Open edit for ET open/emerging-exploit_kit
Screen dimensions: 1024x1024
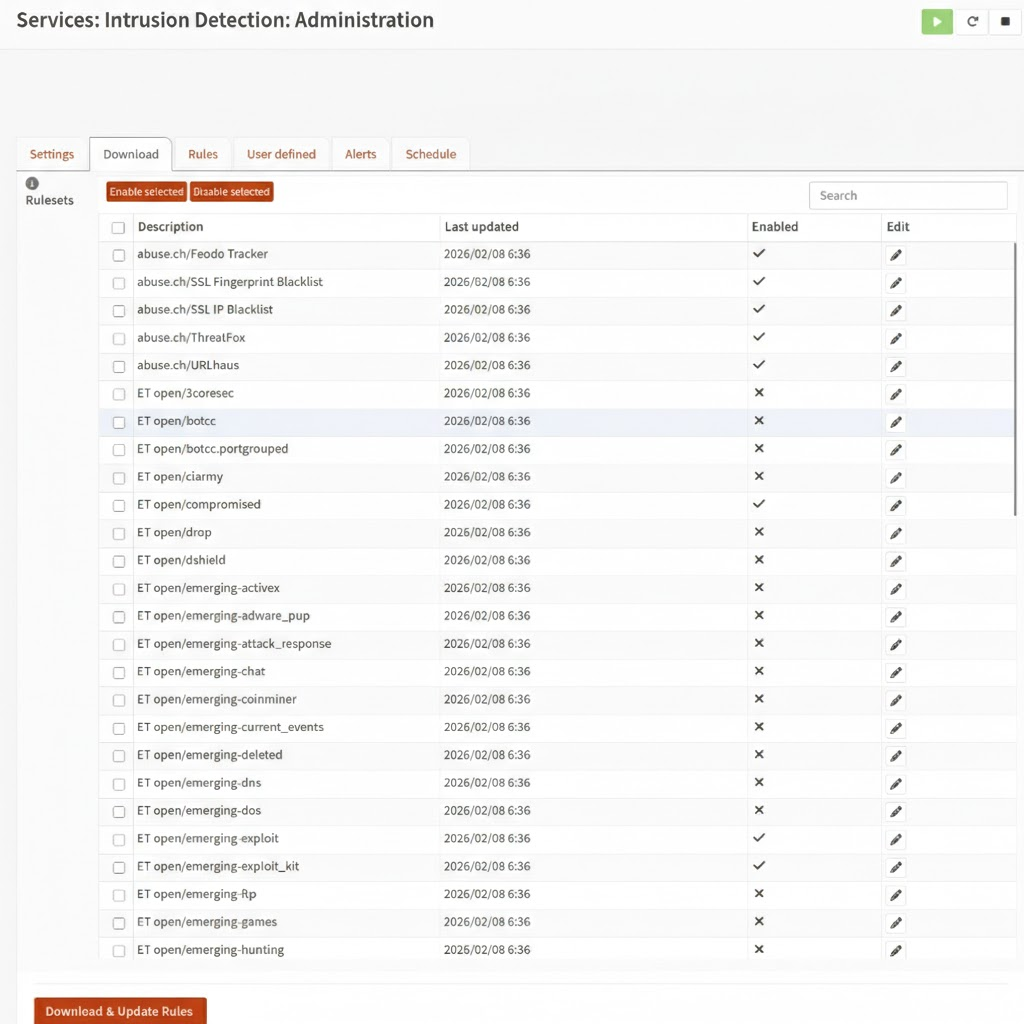pos(896,867)
